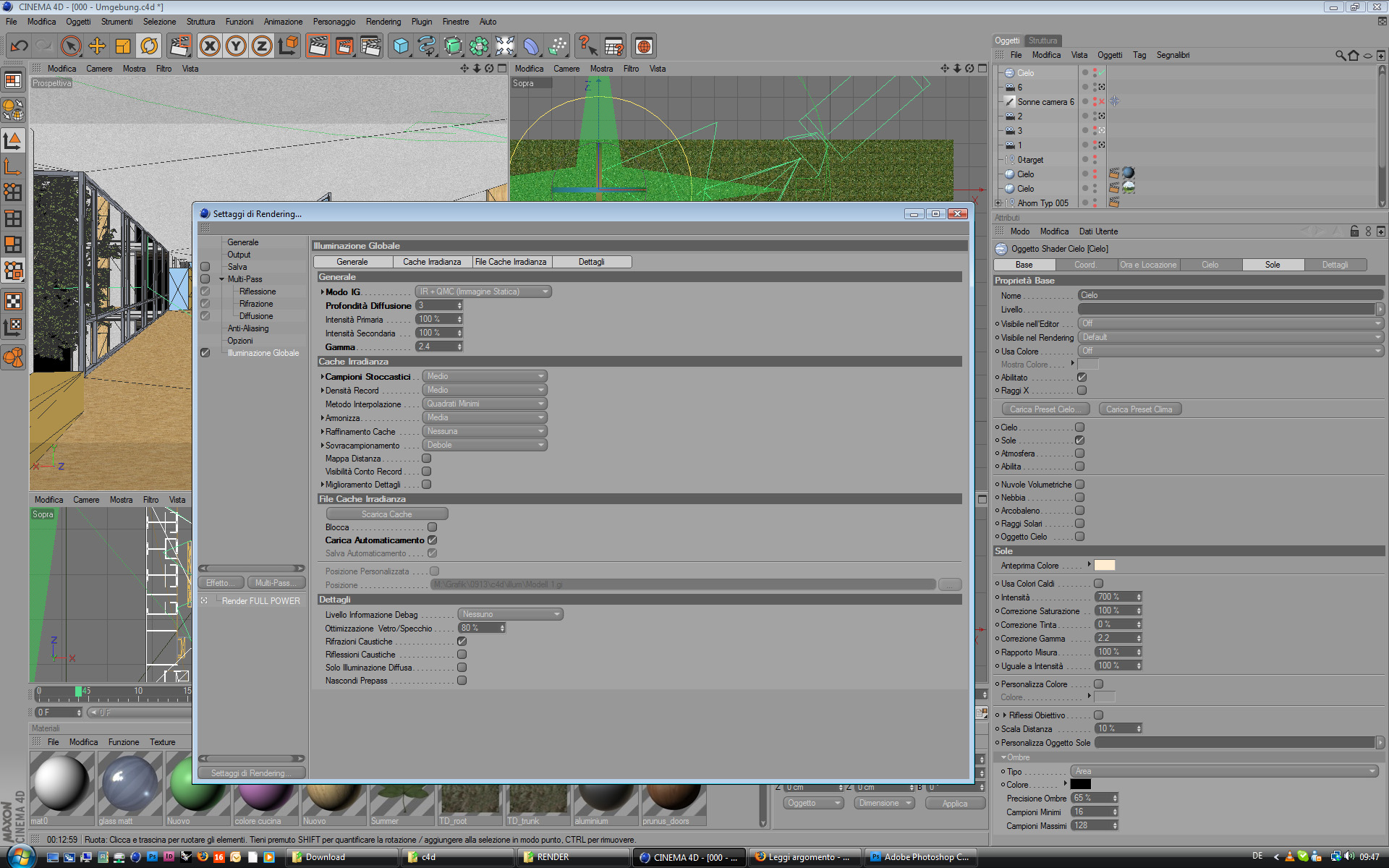
Task: Open the Plugin menu
Action: pos(422,22)
